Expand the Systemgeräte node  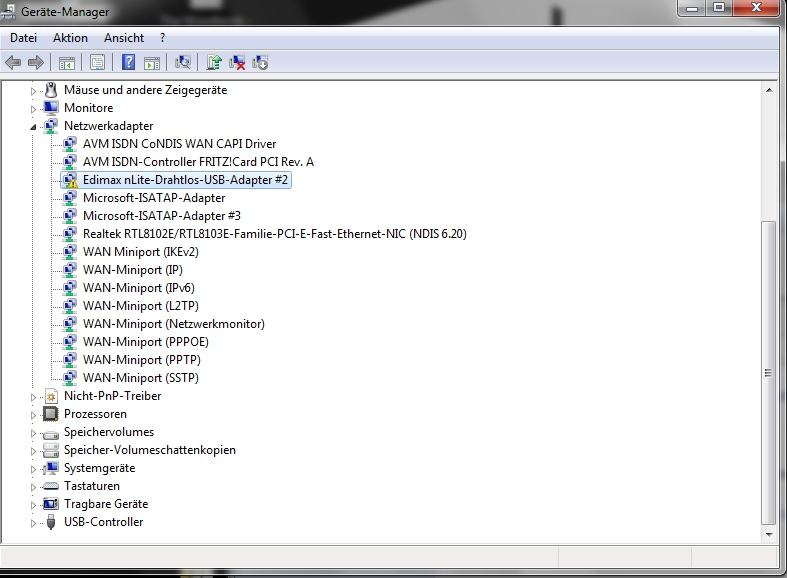tap(33, 470)
